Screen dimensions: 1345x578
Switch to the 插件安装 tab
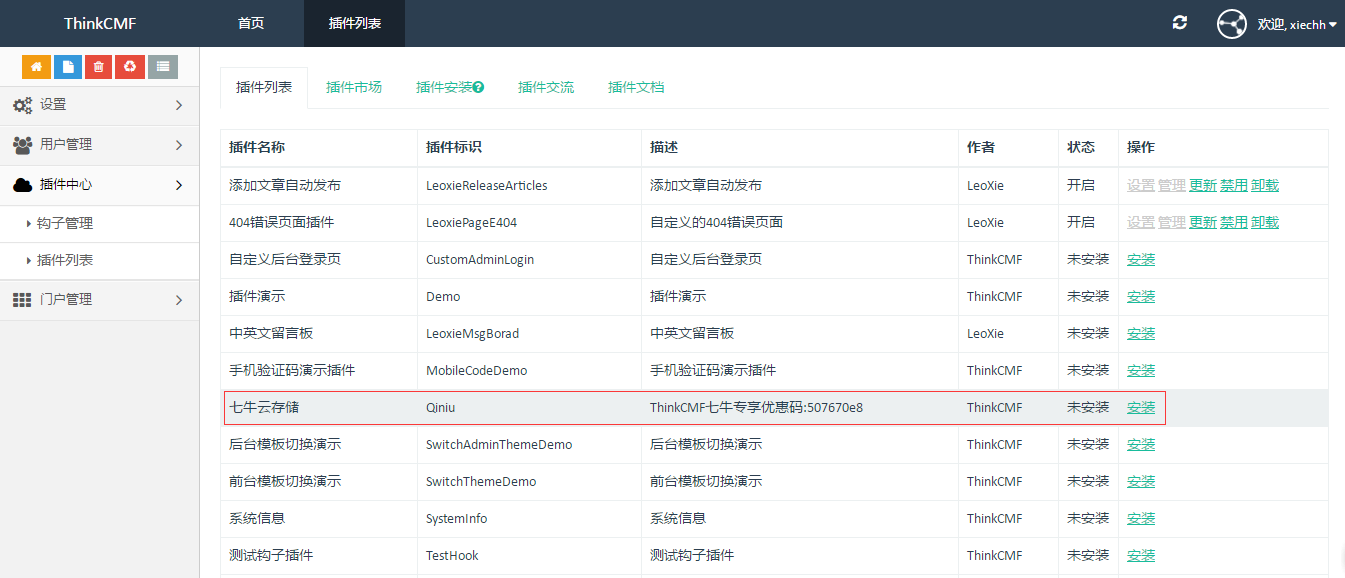click(x=450, y=87)
